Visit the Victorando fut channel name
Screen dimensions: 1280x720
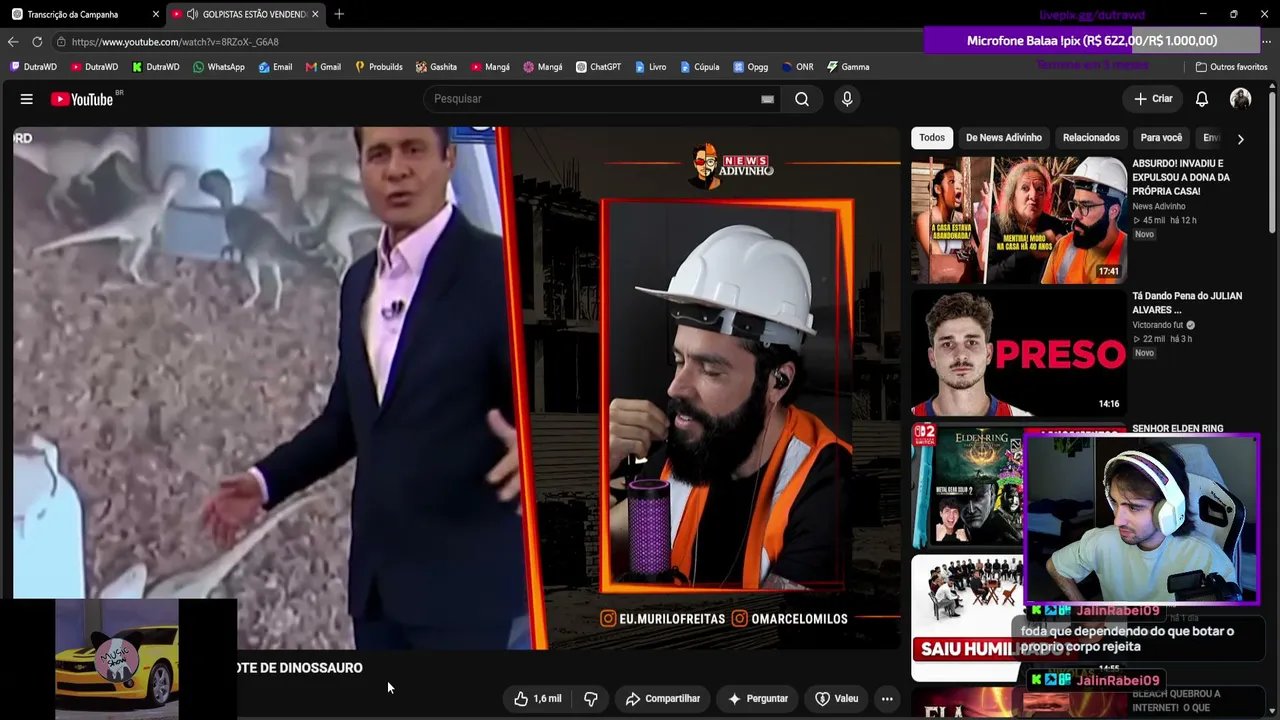click(1158, 325)
